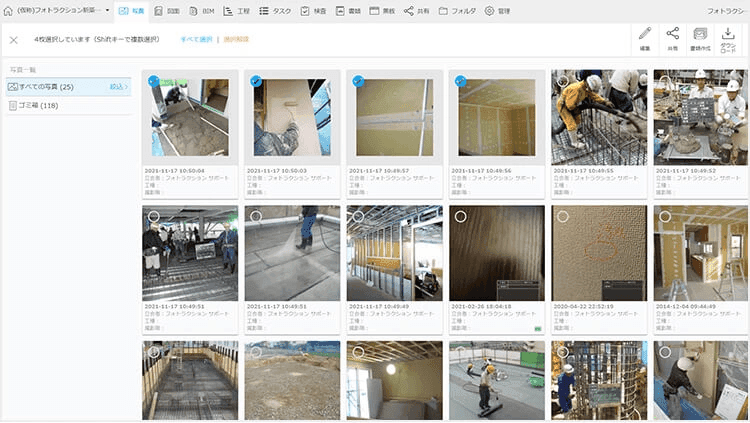Open the BIM tab
750x423 pixels.
(x=202, y=11)
